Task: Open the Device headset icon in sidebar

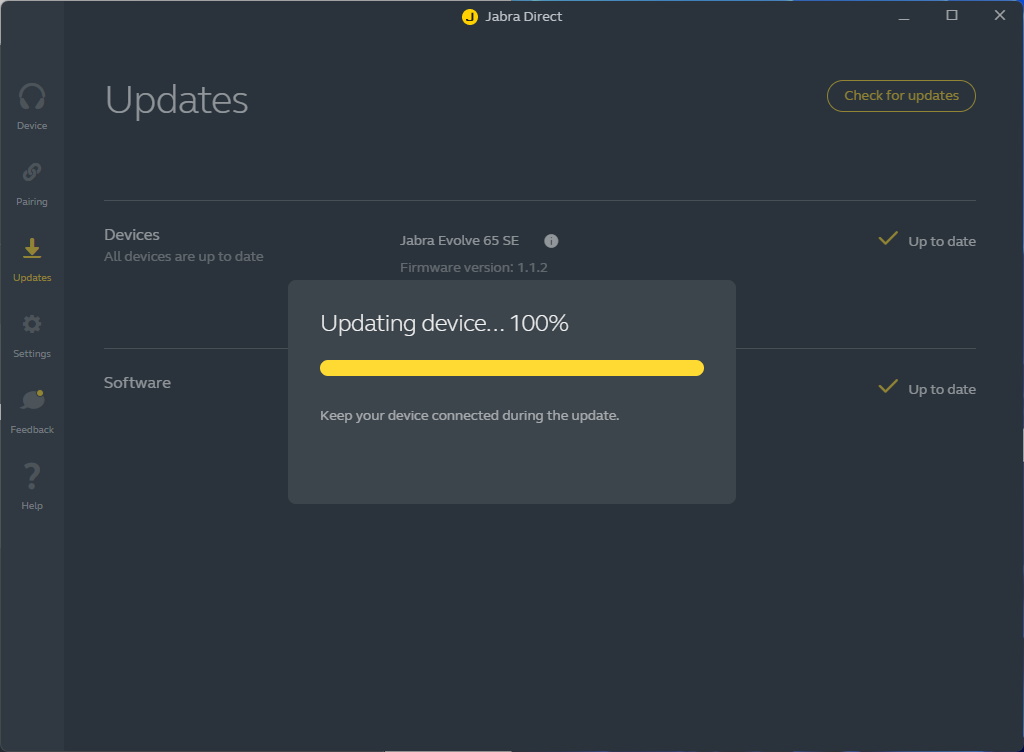Action: tap(32, 97)
